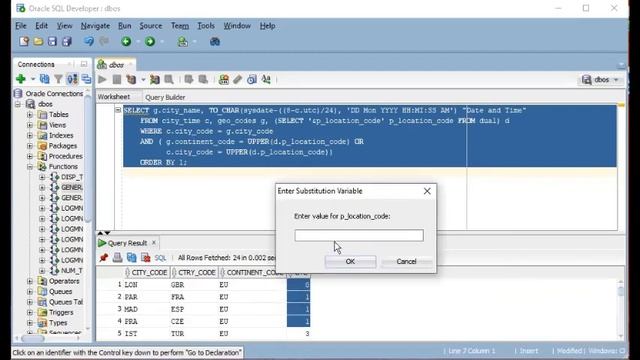This screenshot has height=360, width=640.
Task: Open the dropdown arrow next to New Connection
Action: pyautogui.click(x=33, y=79)
